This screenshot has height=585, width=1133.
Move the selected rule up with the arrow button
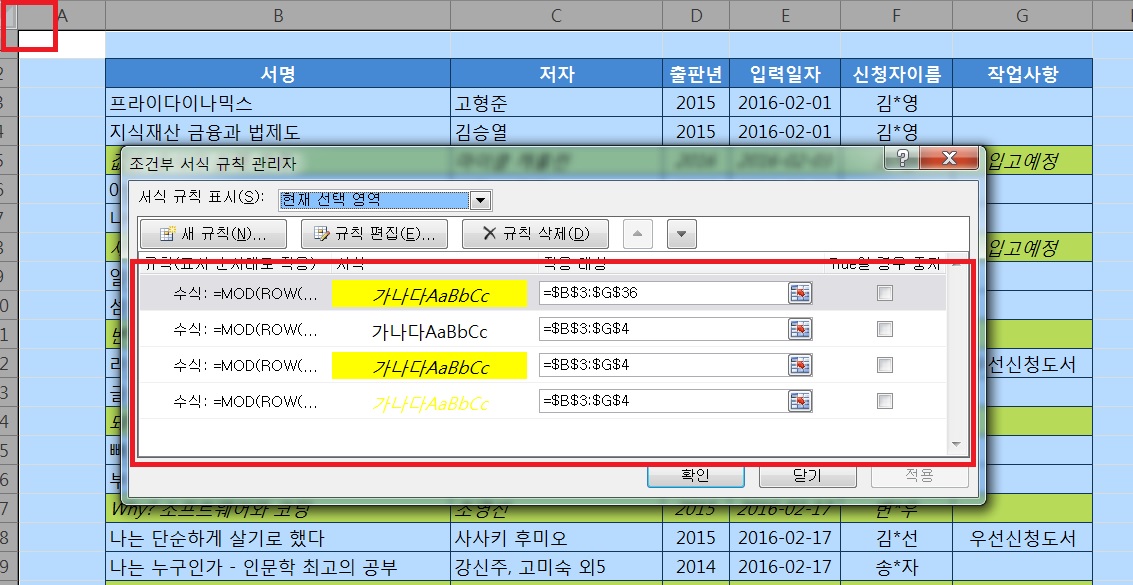tap(639, 234)
